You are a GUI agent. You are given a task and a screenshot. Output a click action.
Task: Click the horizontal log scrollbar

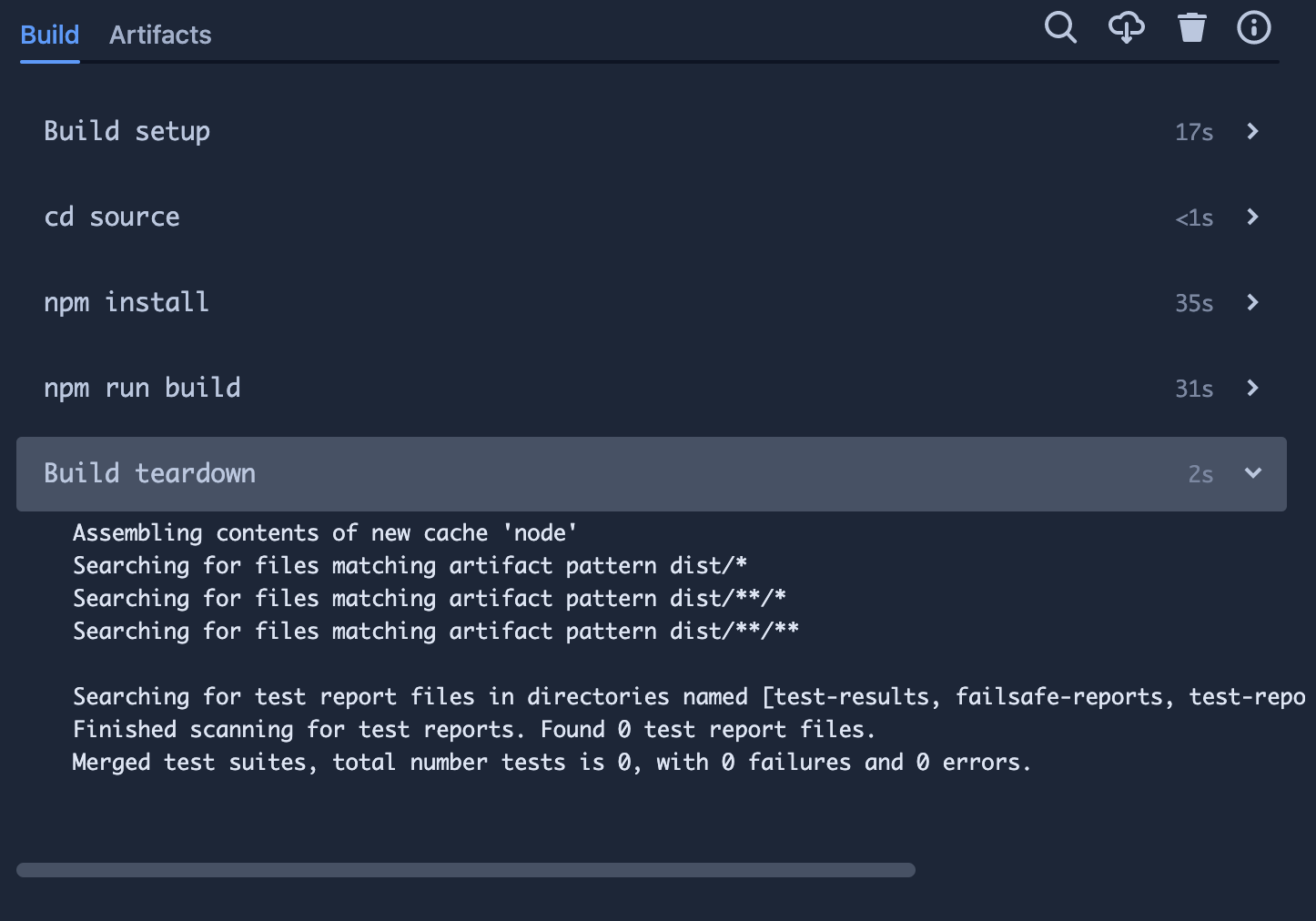click(x=466, y=870)
